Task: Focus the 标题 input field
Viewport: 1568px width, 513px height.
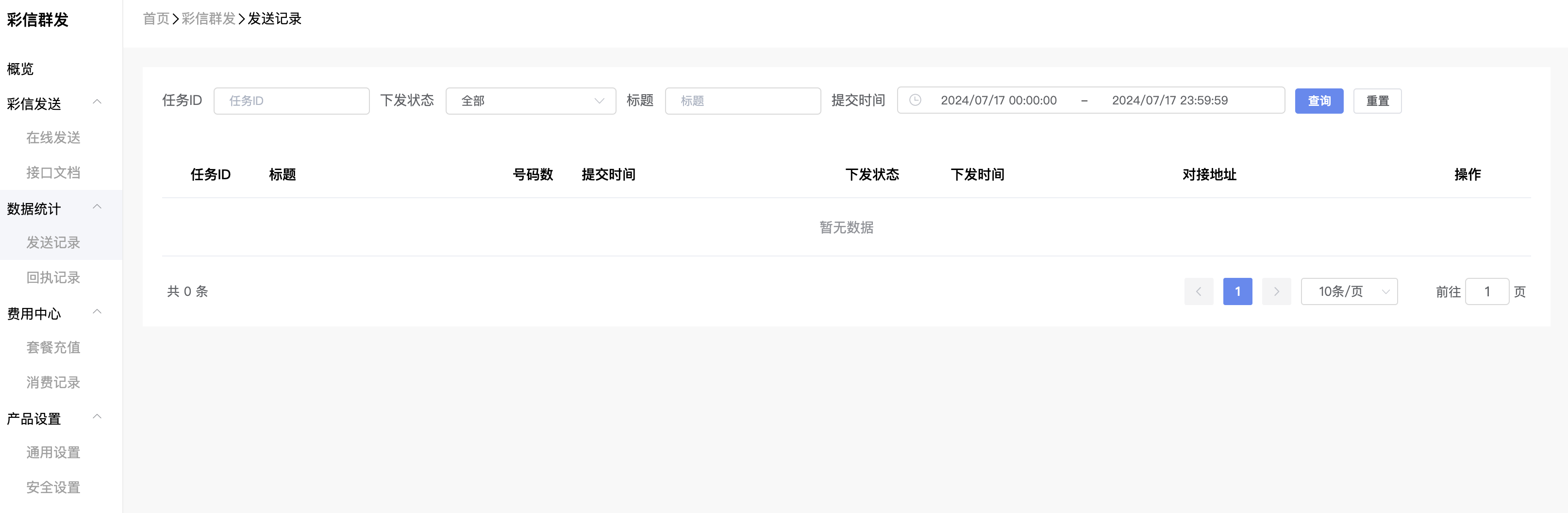Action: 743,101
